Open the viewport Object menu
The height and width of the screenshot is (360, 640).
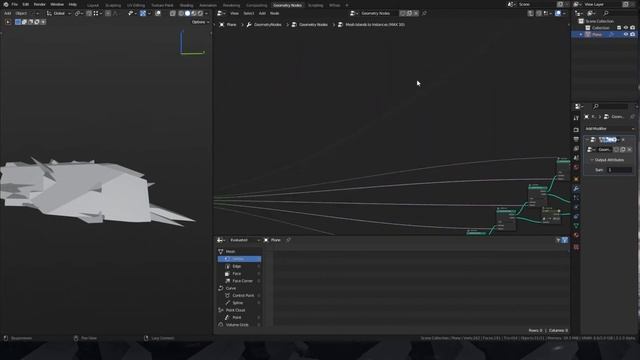(21, 13)
